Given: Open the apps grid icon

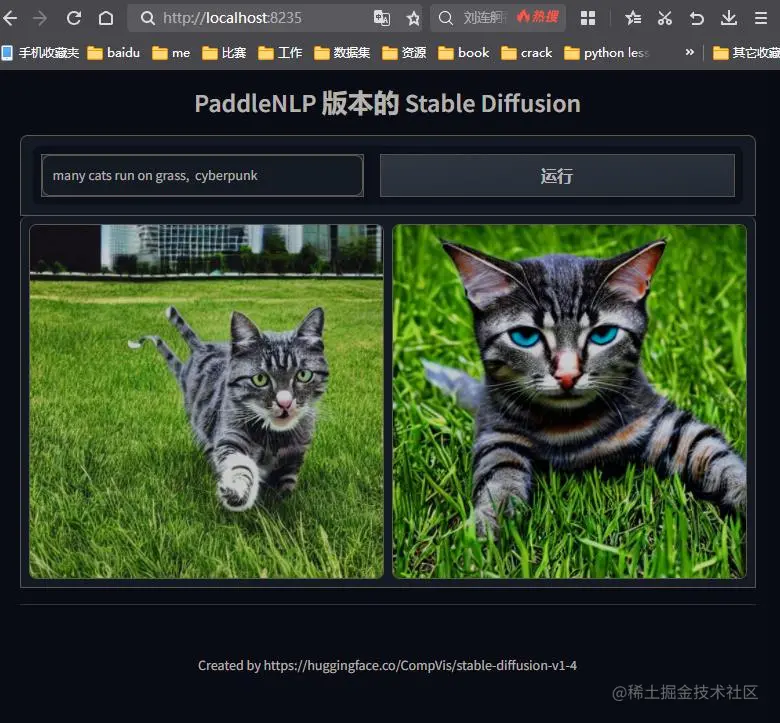Looking at the screenshot, I should pyautogui.click(x=588, y=18).
